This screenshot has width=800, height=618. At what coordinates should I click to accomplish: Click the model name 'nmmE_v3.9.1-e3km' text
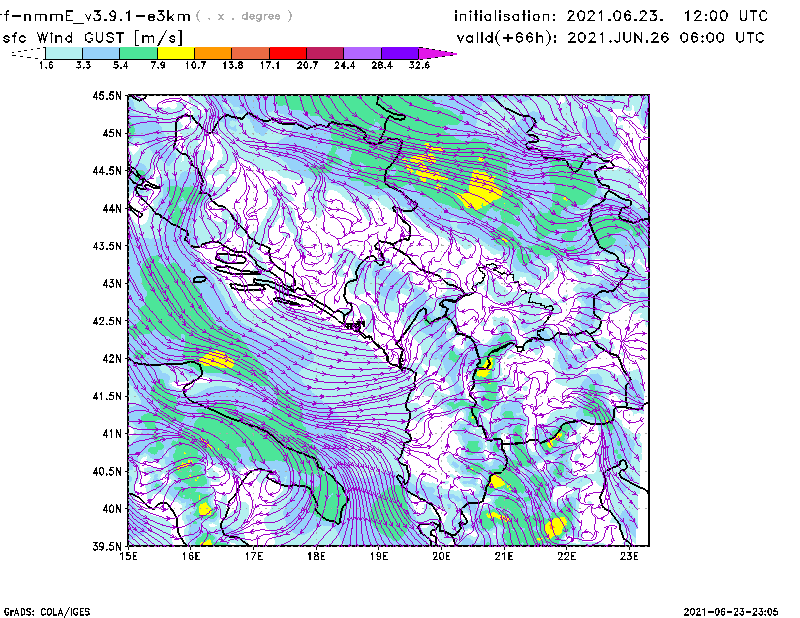(107, 16)
